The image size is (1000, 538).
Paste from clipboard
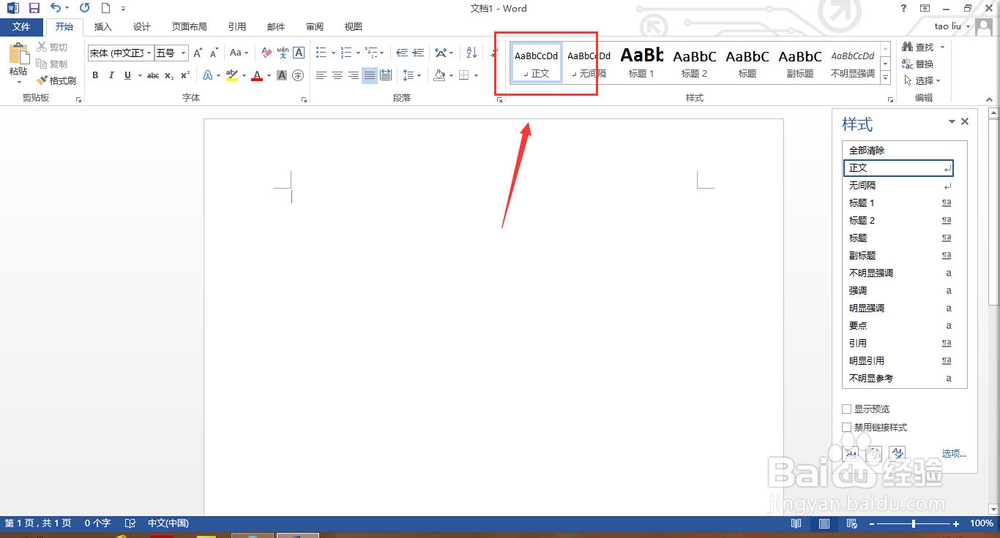(18, 62)
